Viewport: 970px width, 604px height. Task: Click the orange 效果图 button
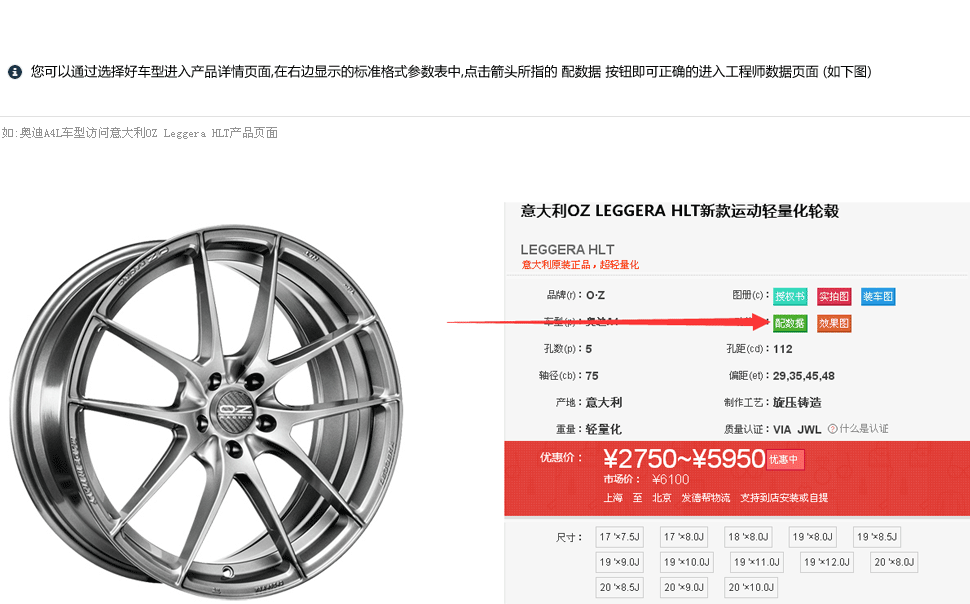point(834,323)
